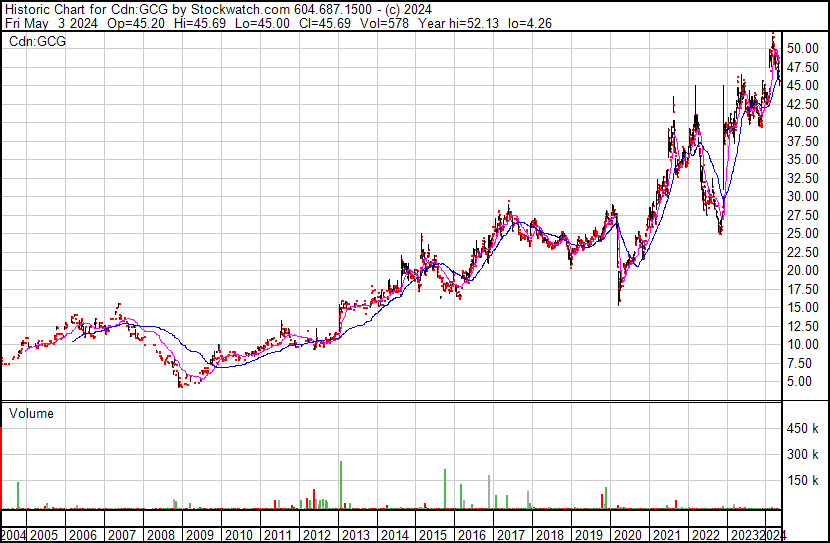Click the 50.00 price axis label

(802, 49)
